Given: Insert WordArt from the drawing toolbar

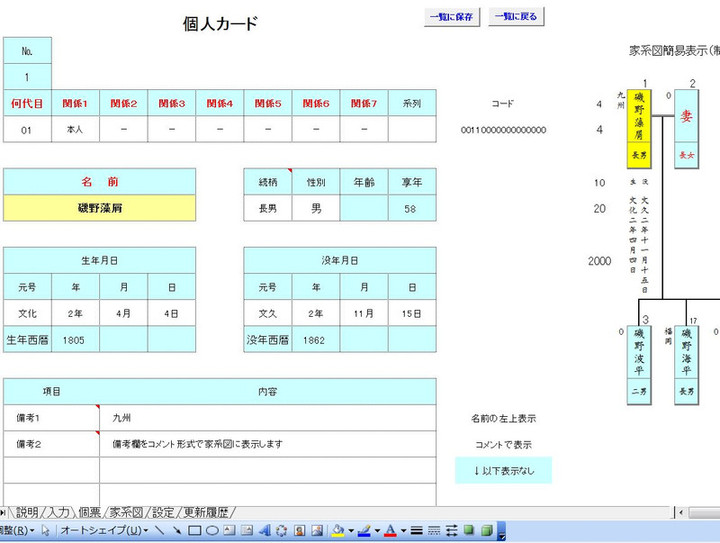Looking at the screenshot, I should tap(264, 531).
